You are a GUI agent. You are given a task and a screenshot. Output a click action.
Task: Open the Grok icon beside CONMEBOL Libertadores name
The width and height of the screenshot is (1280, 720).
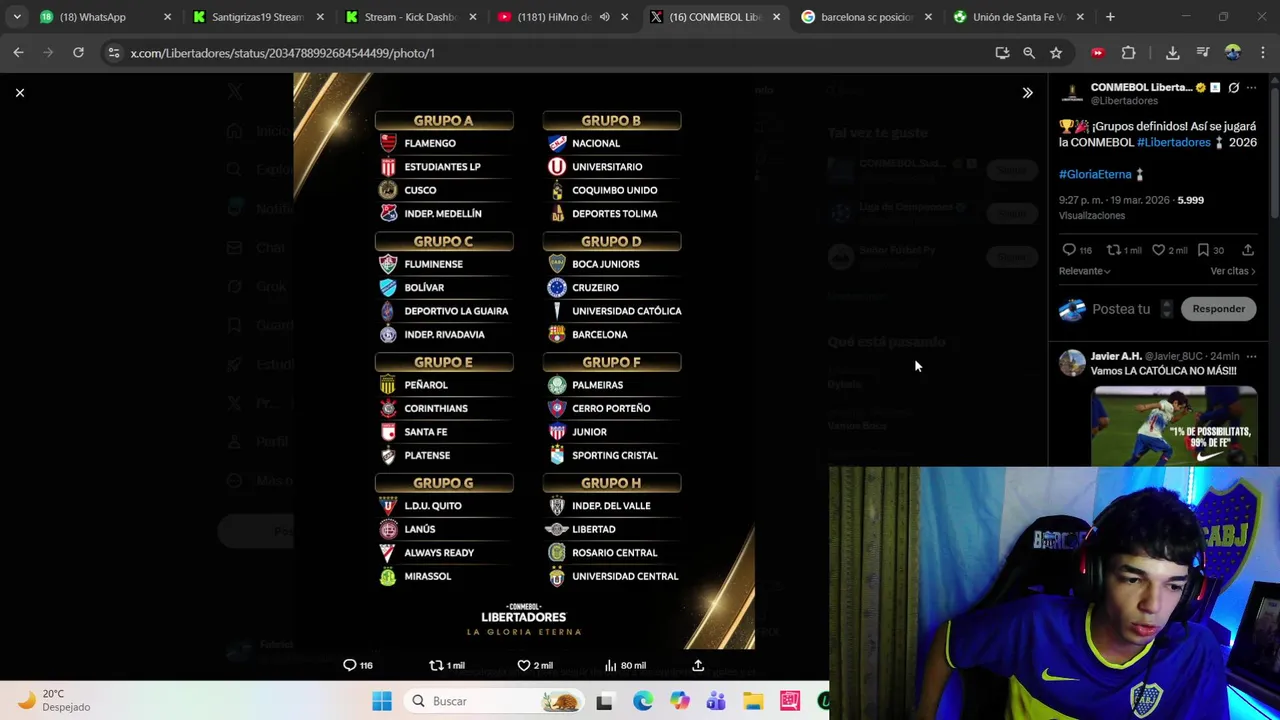point(1233,88)
